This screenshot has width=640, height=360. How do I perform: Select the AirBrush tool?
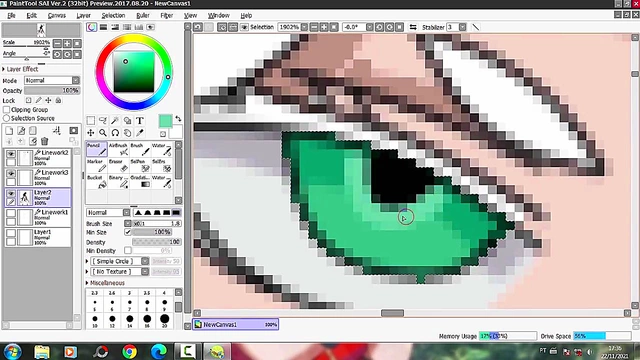[x=118, y=149]
